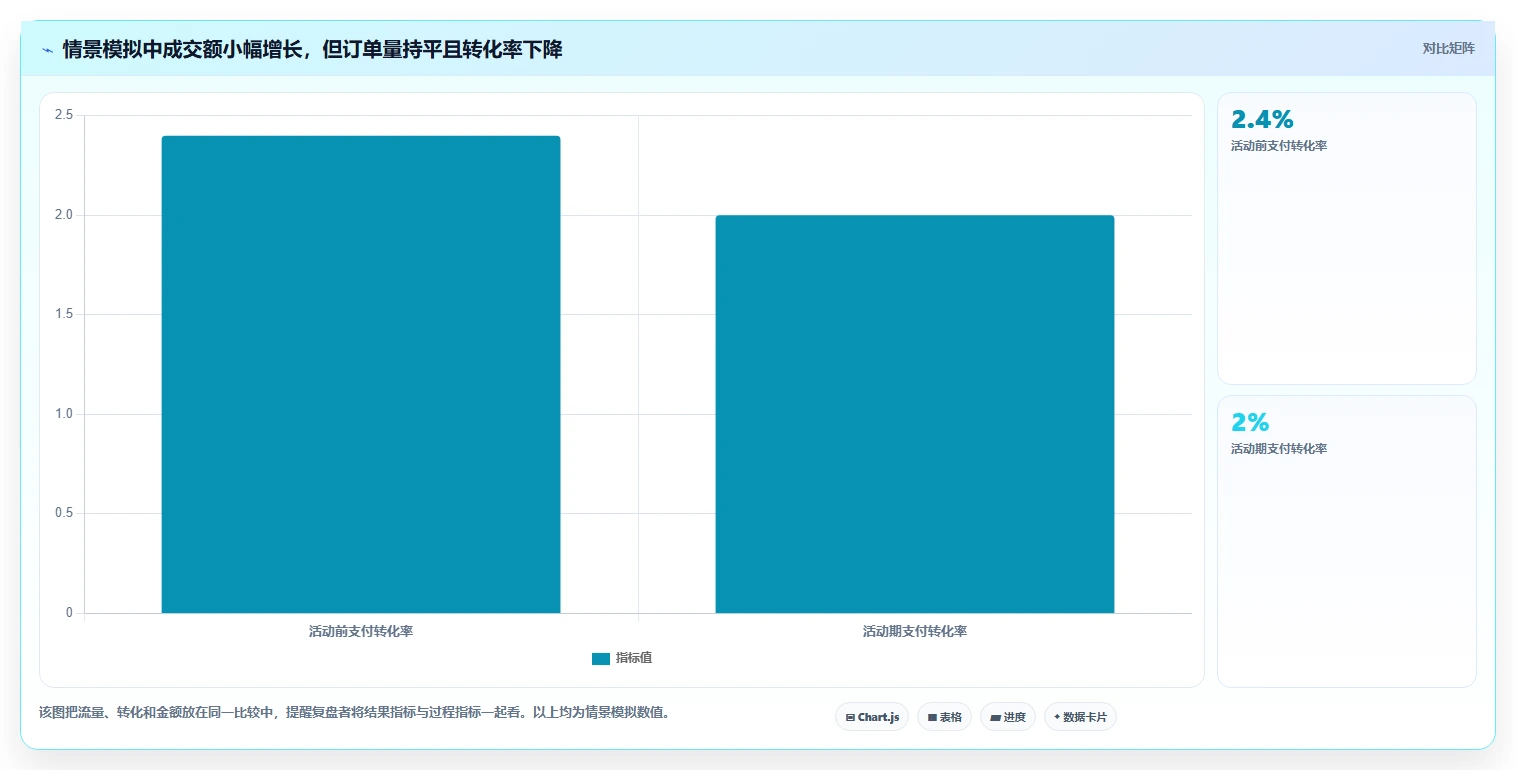Open the 2% metric card
The image size is (1516, 770).
point(1346,541)
